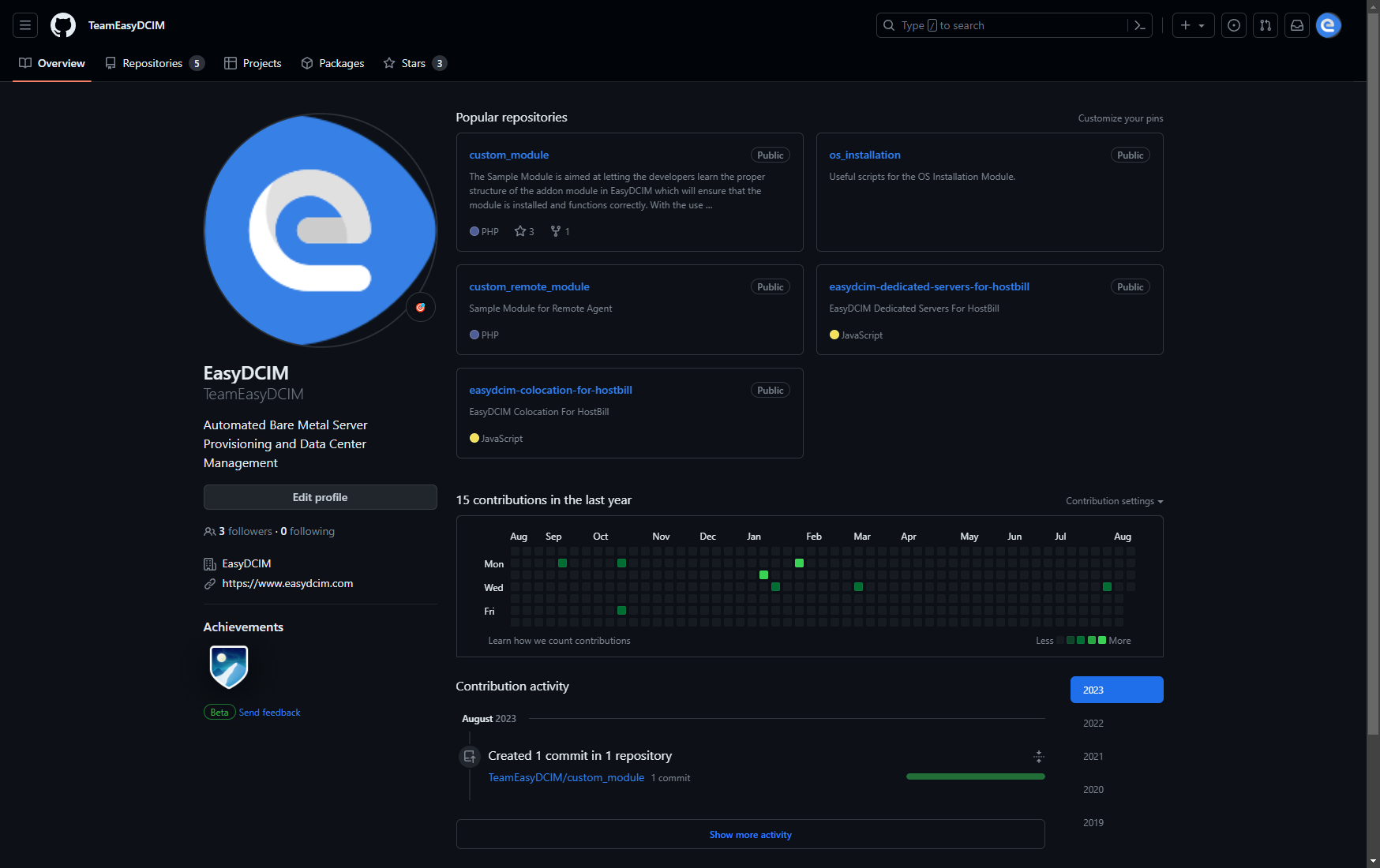Click the 0 following link

308,532
